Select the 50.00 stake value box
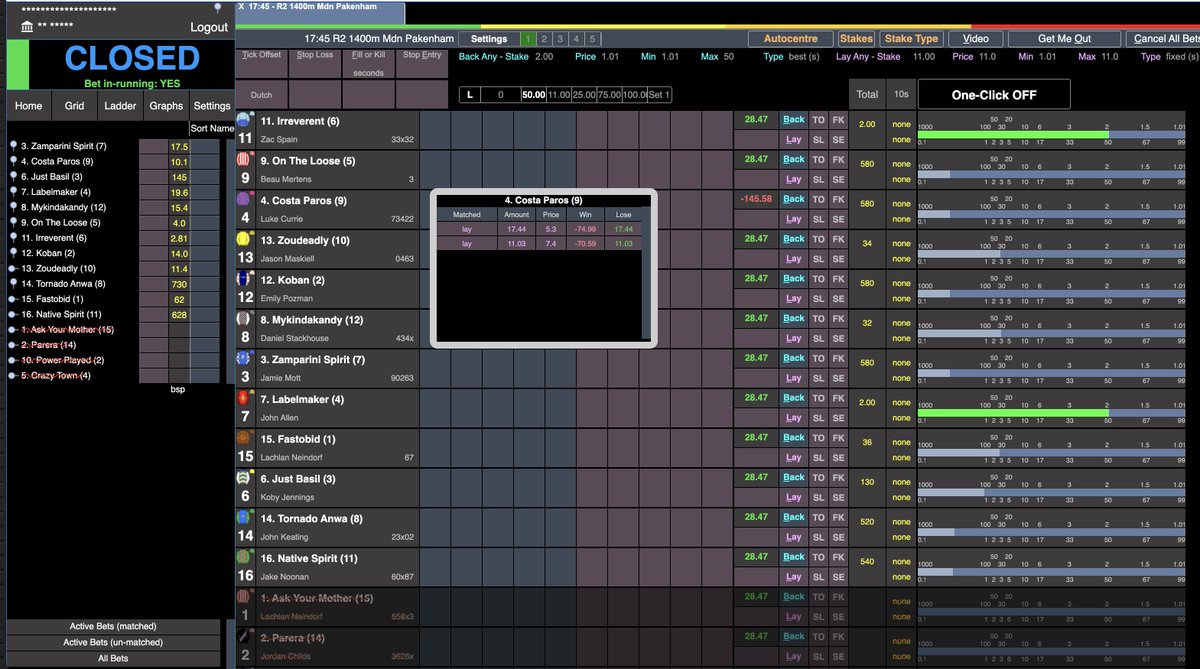The image size is (1200, 669). coord(533,95)
